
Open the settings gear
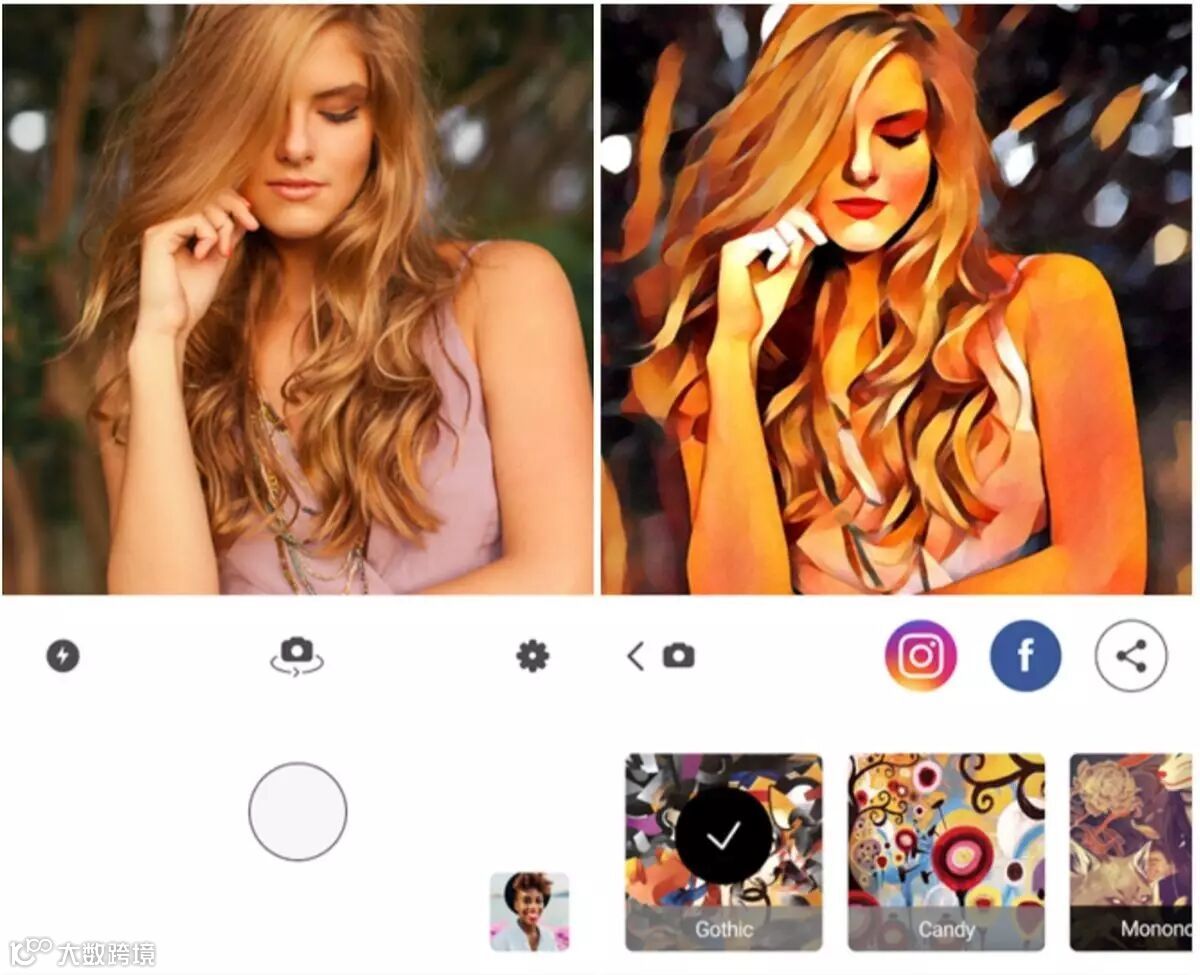pyautogui.click(x=532, y=656)
